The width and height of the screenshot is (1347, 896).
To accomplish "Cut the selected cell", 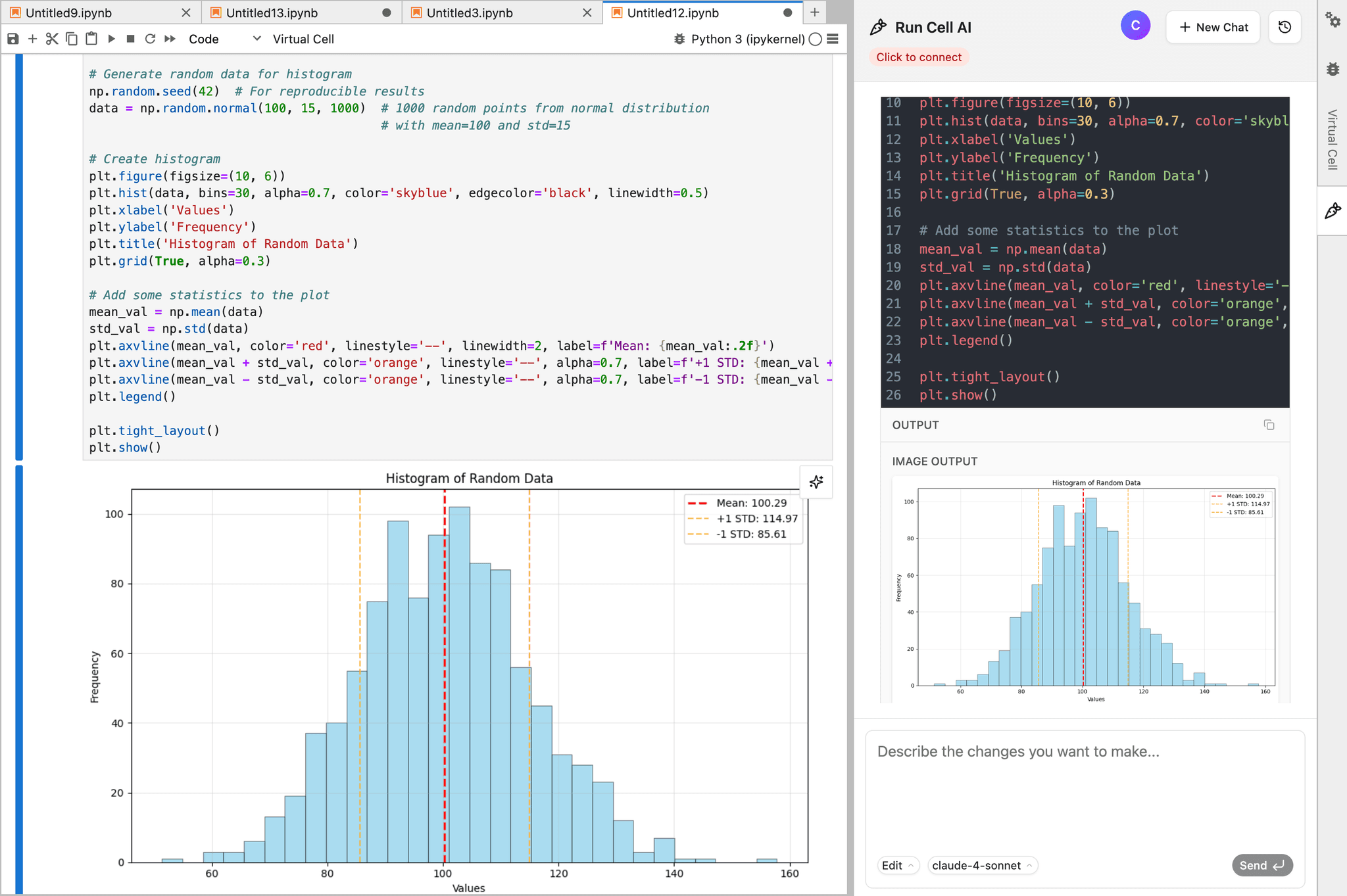I will [52, 39].
